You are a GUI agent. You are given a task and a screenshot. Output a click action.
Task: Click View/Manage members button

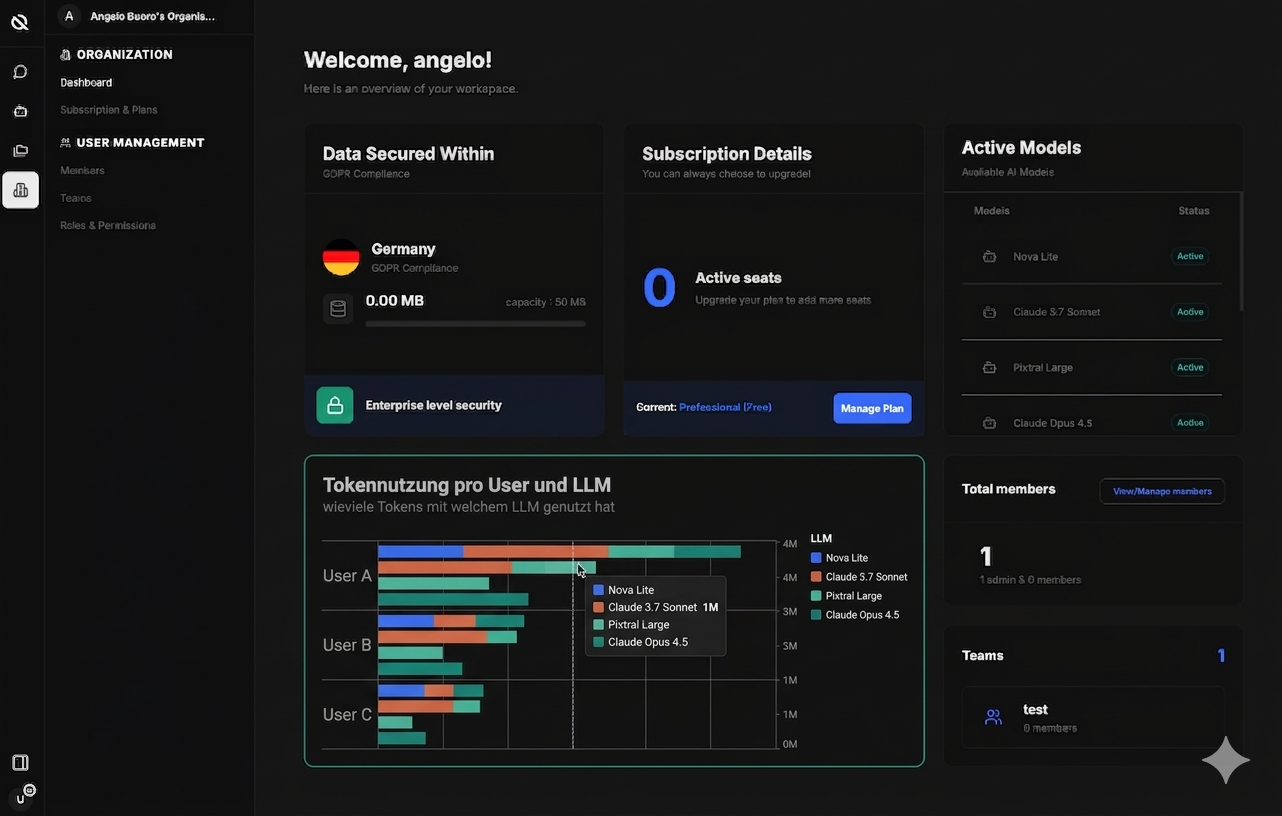click(1161, 491)
